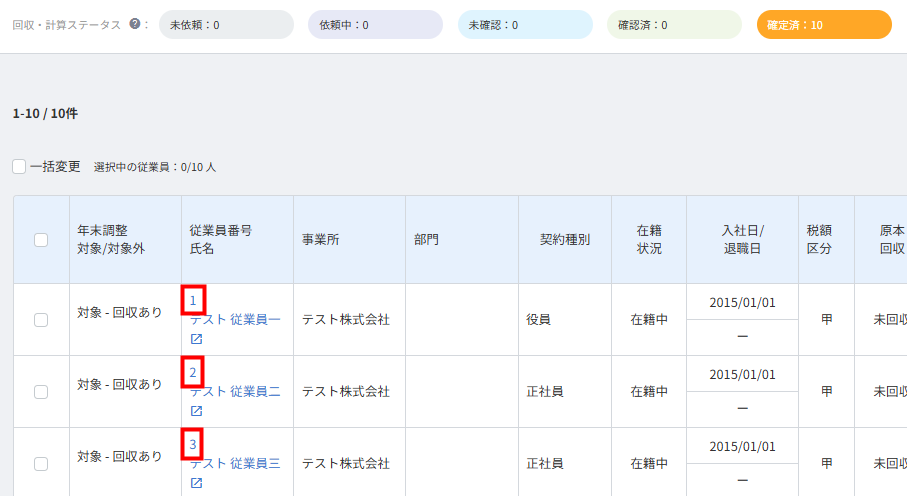The height and width of the screenshot is (496, 907).
Task: Open employee link テスト 従業員三
Action: coord(235,463)
